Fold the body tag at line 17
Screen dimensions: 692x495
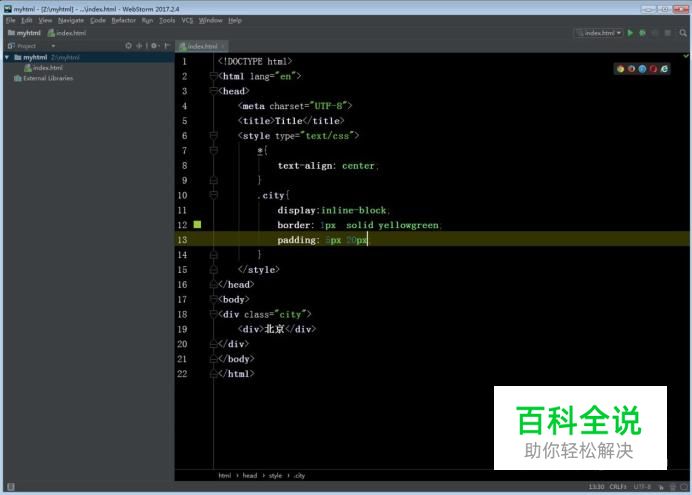pos(214,300)
